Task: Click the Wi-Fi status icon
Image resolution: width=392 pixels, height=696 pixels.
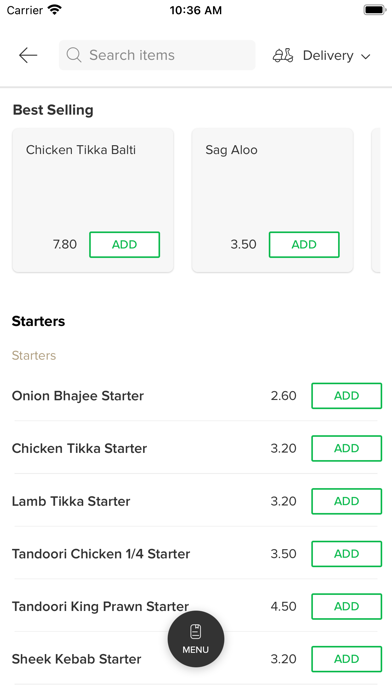Action: 55,10
